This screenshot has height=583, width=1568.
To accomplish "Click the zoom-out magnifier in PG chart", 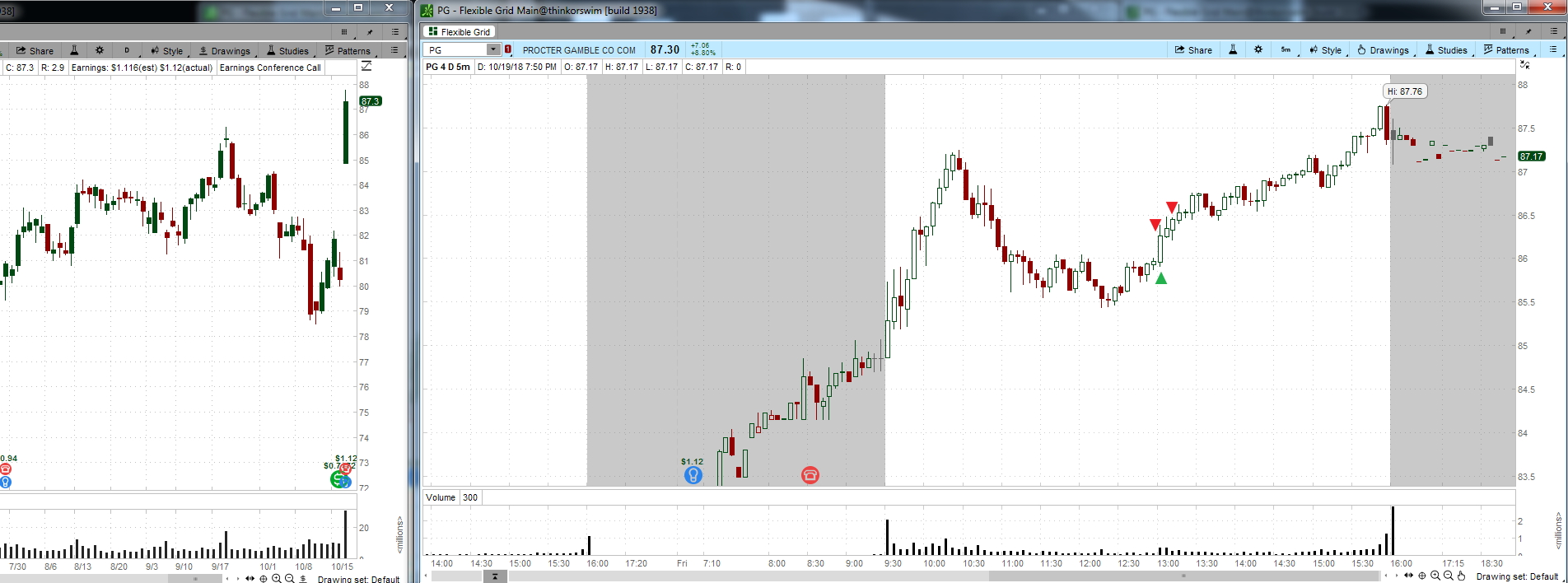I will [1449, 576].
